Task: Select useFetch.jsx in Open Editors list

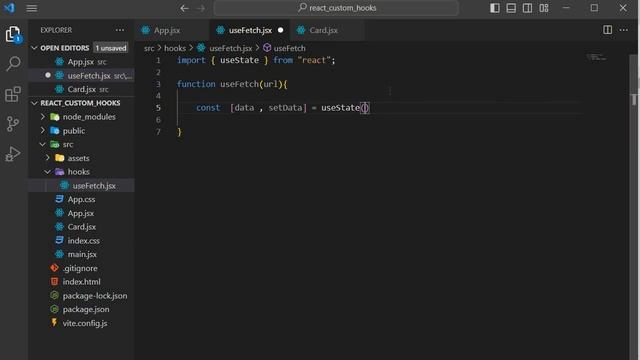Action: (81, 76)
